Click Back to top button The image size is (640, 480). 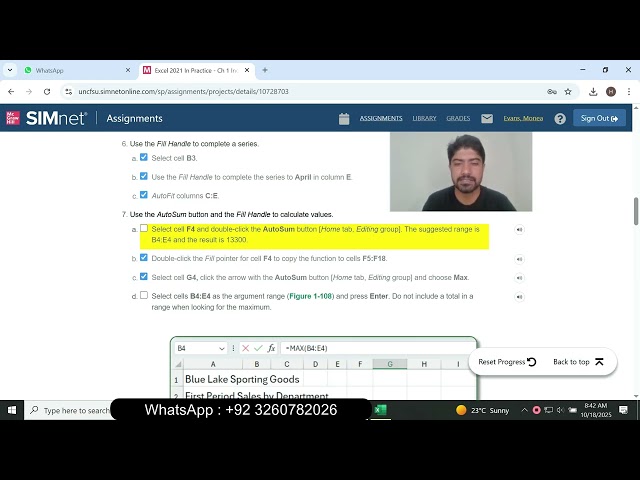point(578,362)
